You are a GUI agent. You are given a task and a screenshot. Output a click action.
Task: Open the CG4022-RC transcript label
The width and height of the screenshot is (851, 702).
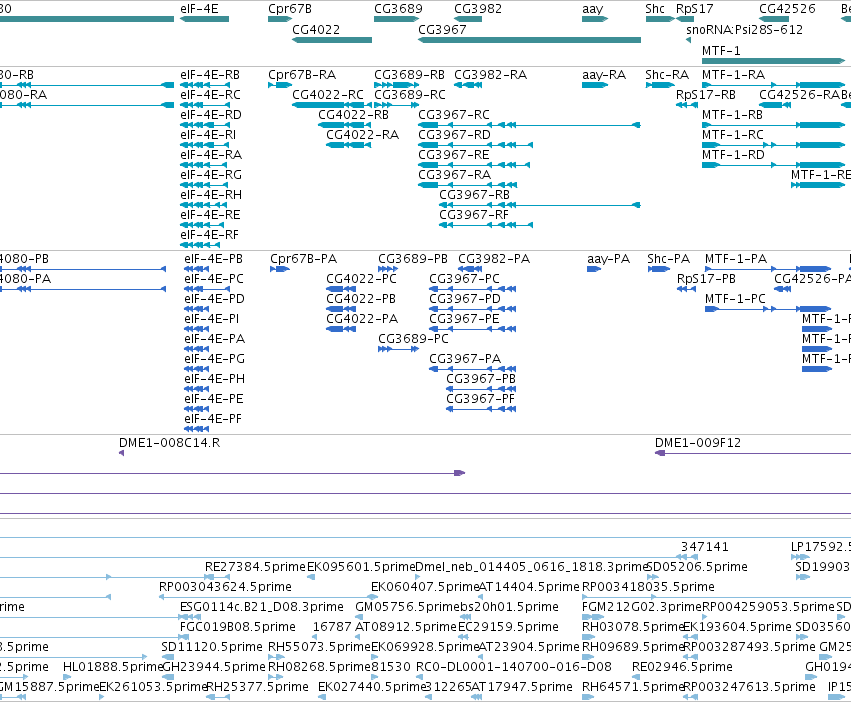pos(328,94)
